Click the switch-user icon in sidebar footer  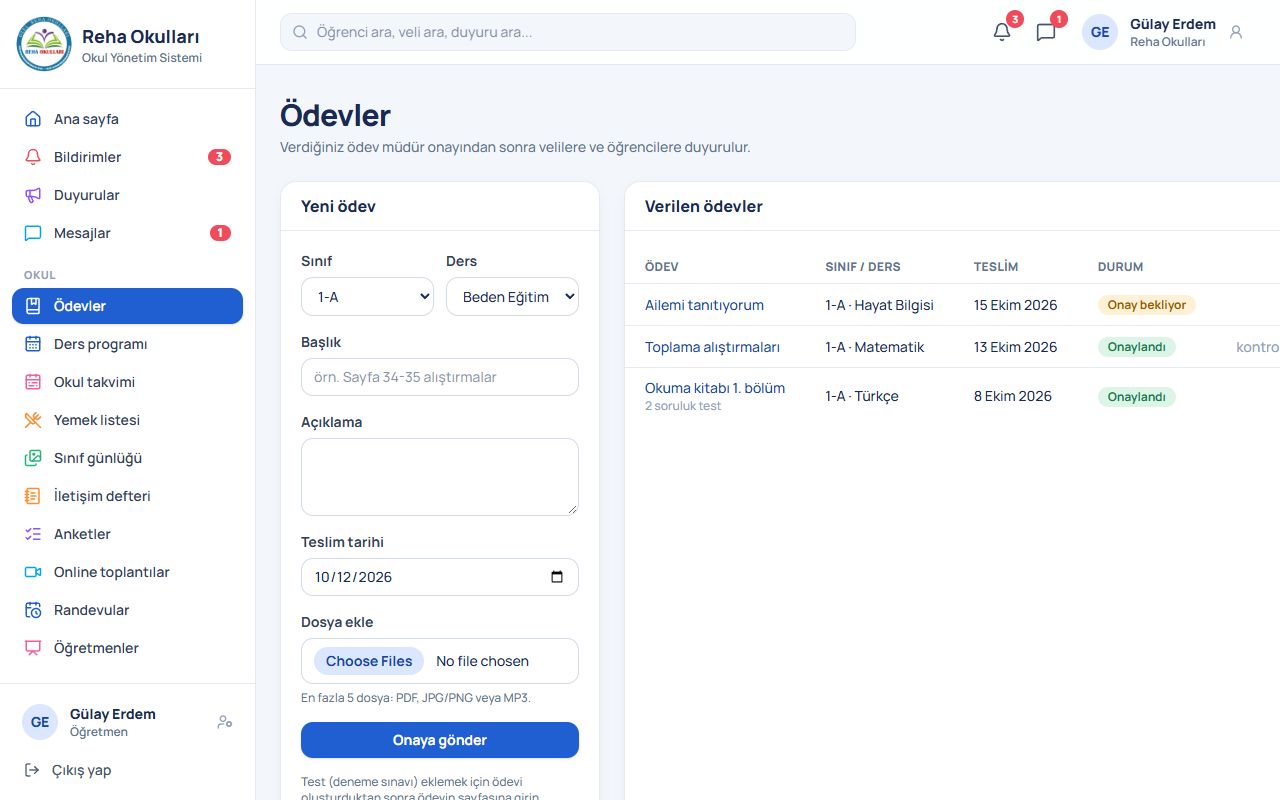pyautogui.click(x=225, y=722)
